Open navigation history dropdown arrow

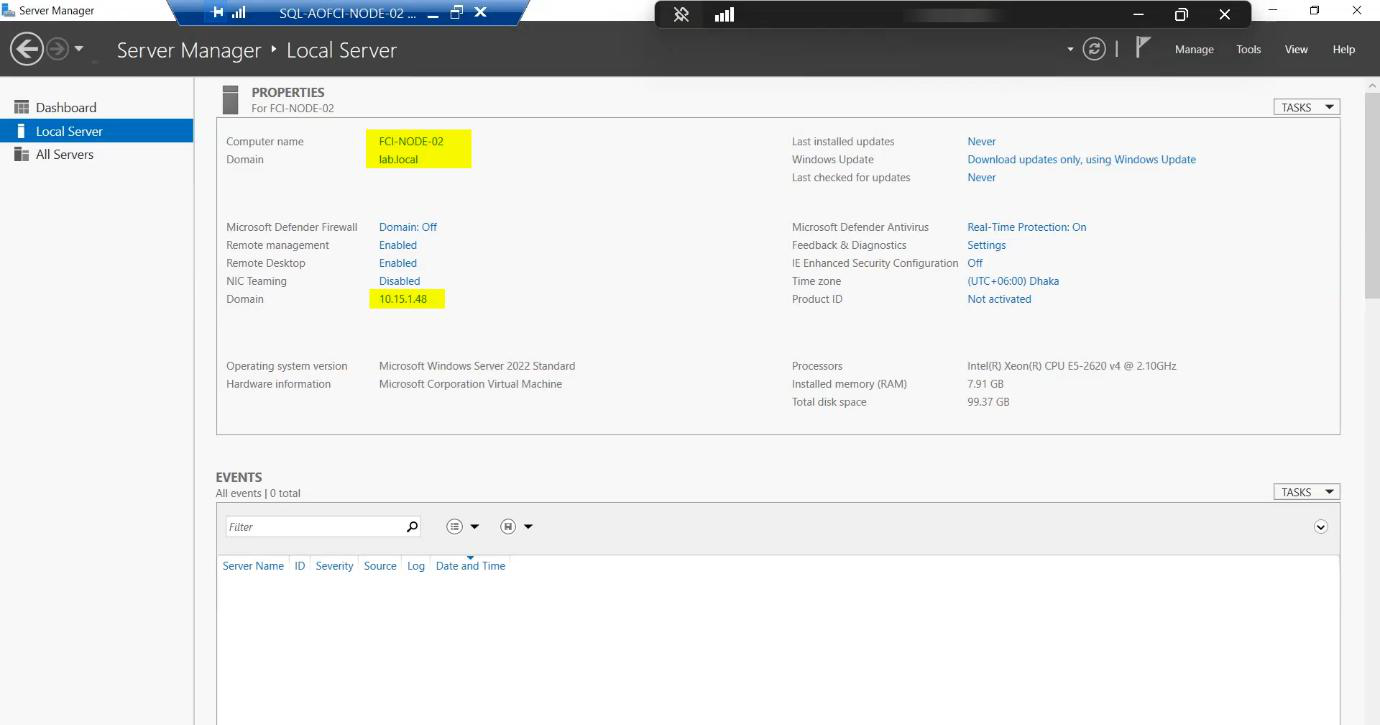79,50
